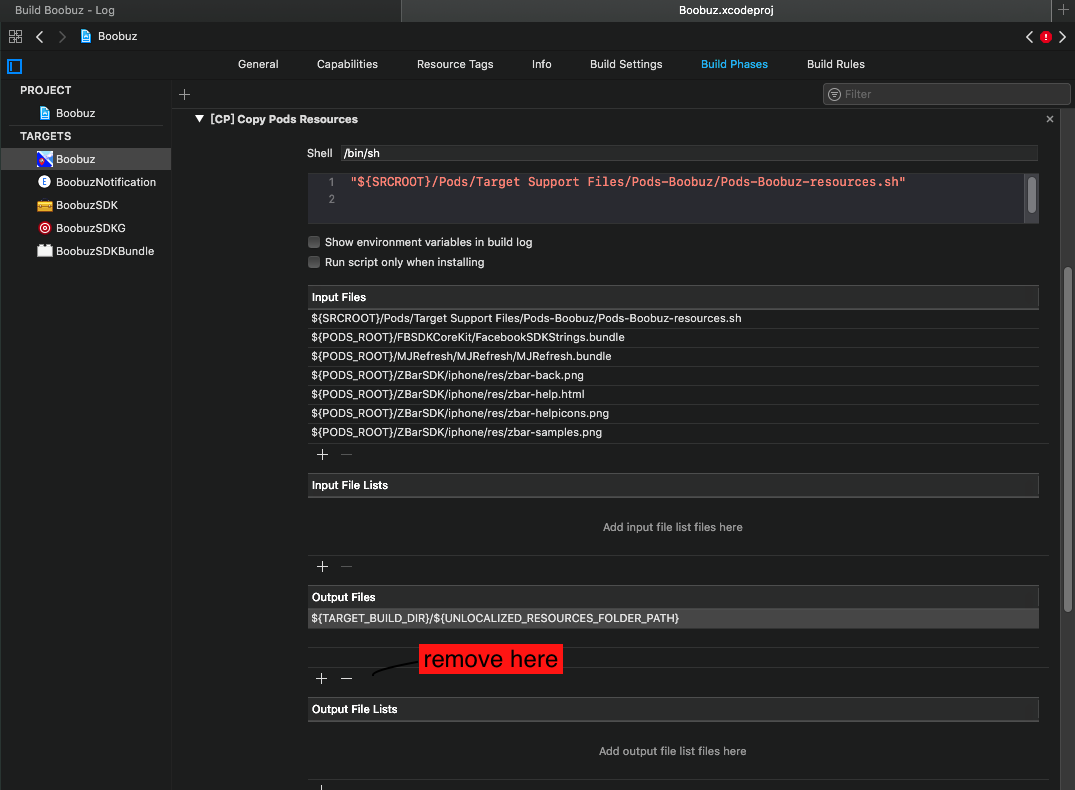Click the Filter search field
Viewport: 1075px width, 790px height.
(946, 95)
